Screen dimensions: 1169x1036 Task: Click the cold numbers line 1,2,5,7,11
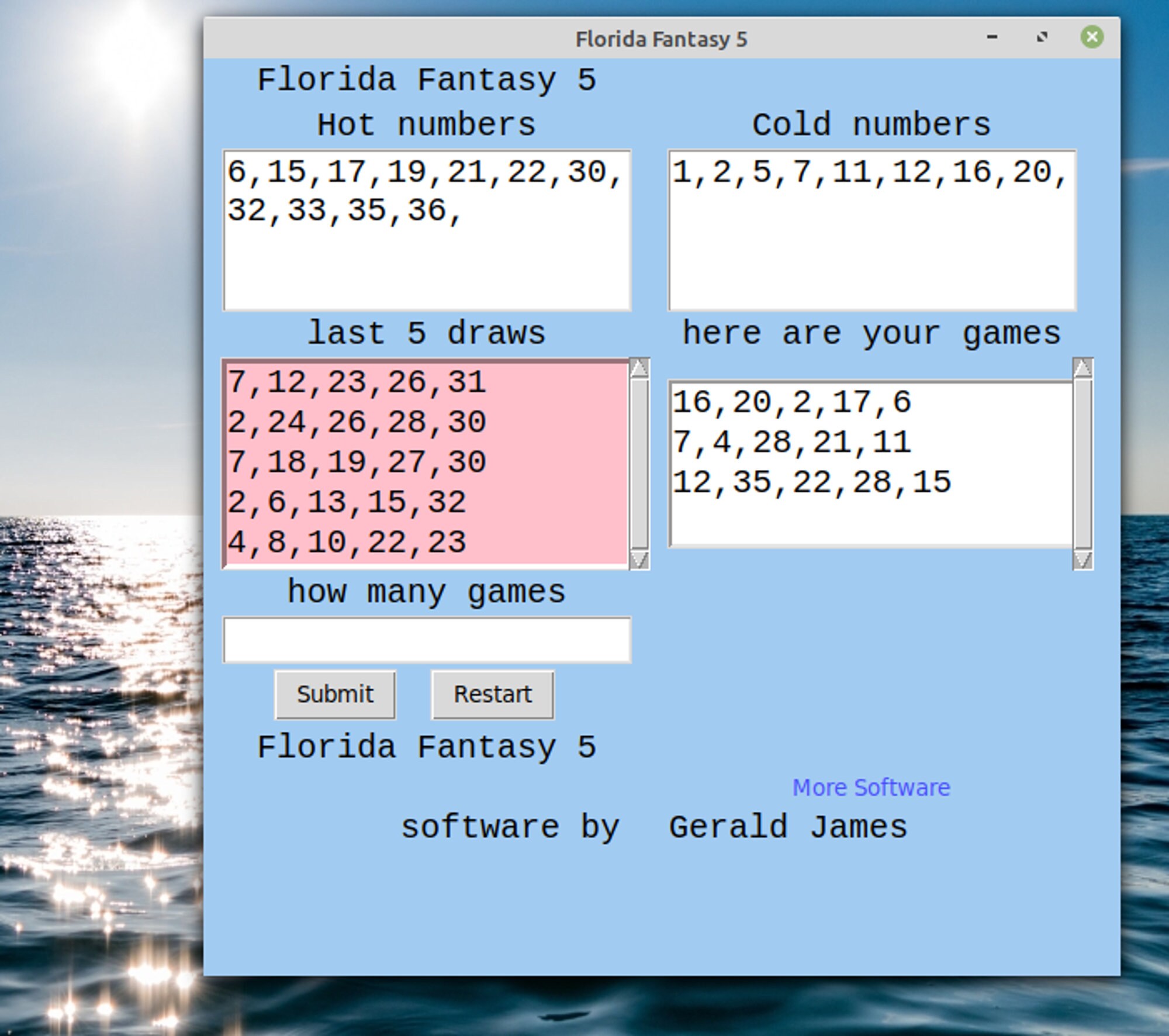[x=870, y=172]
